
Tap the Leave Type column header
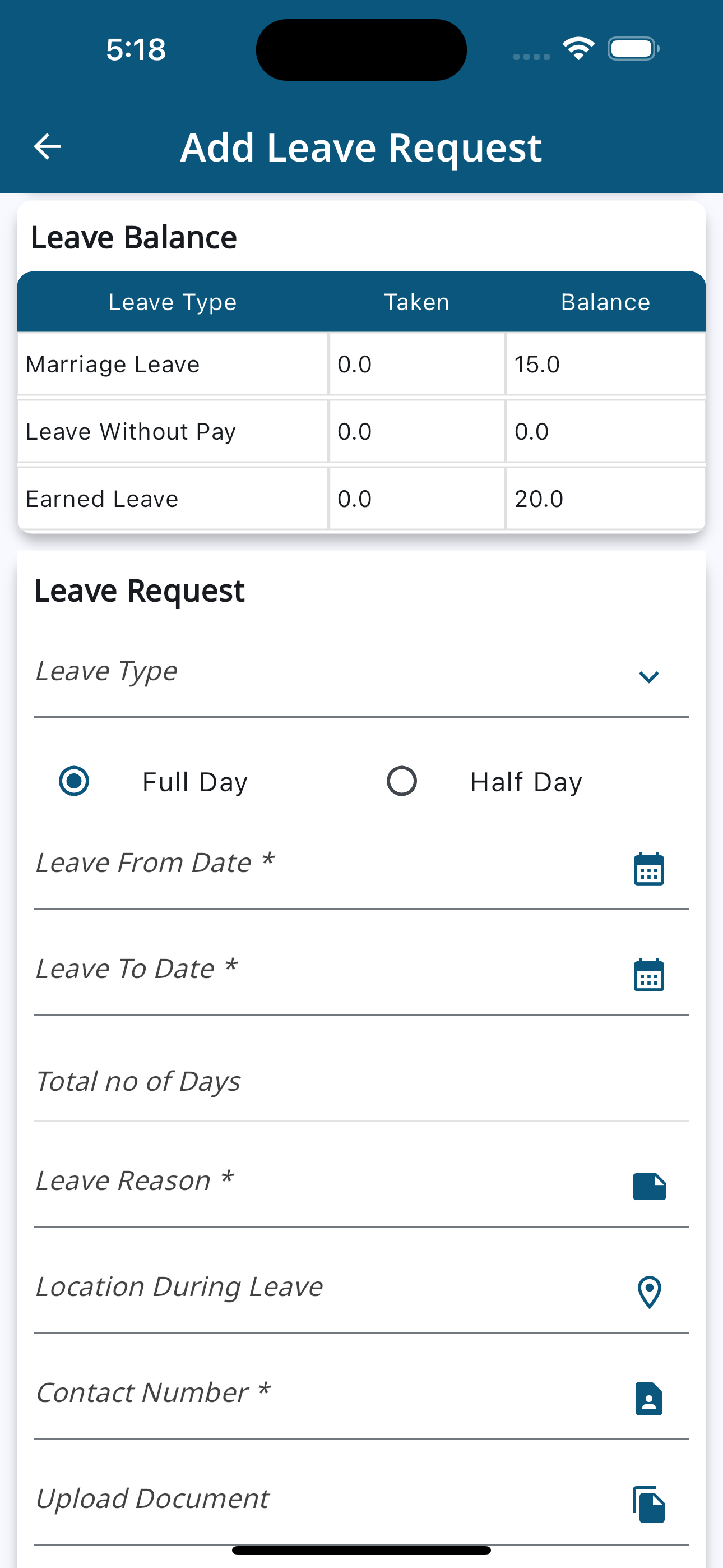pyautogui.click(x=172, y=302)
